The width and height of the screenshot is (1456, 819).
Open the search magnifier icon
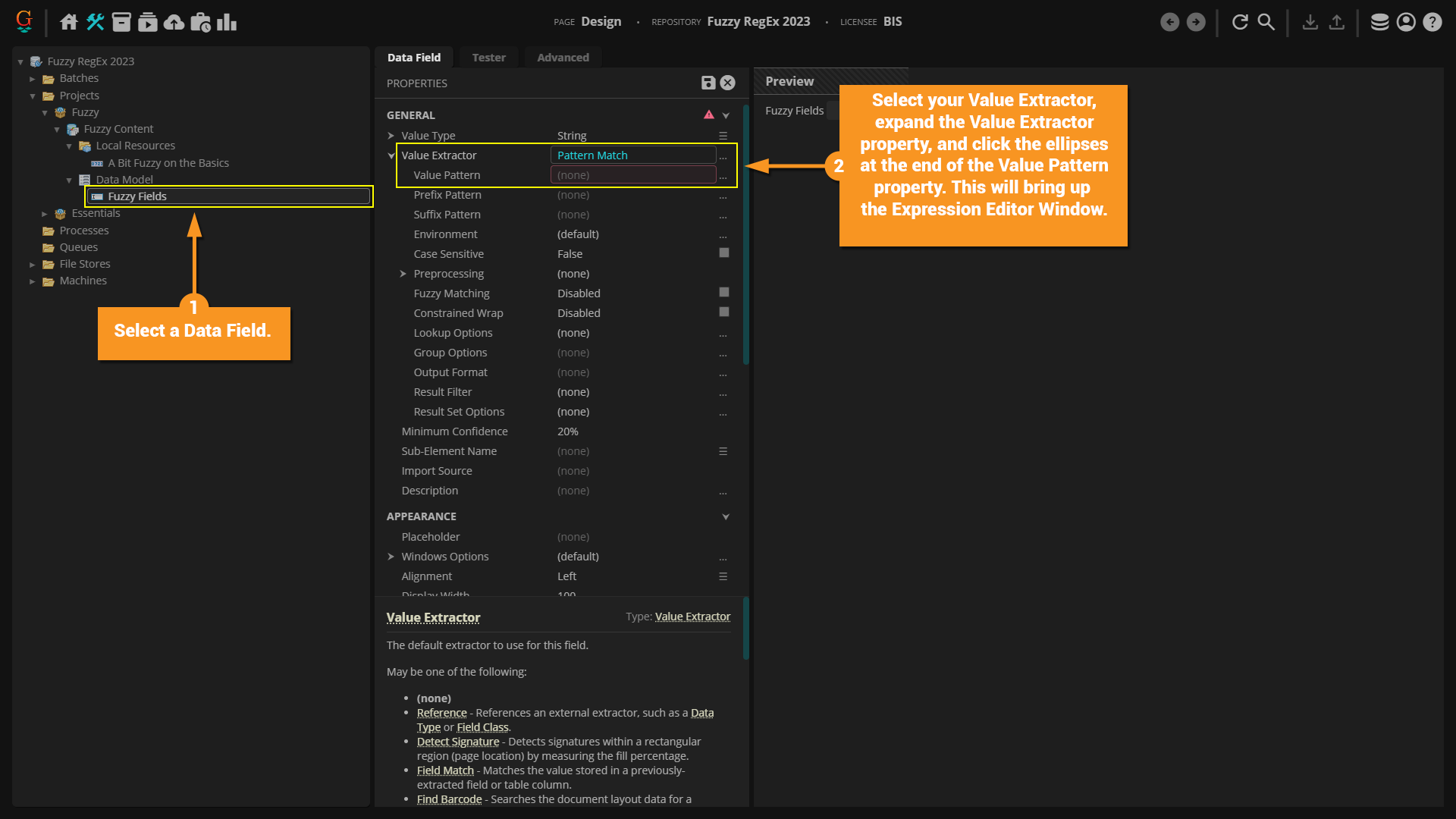coord(1266,22)
